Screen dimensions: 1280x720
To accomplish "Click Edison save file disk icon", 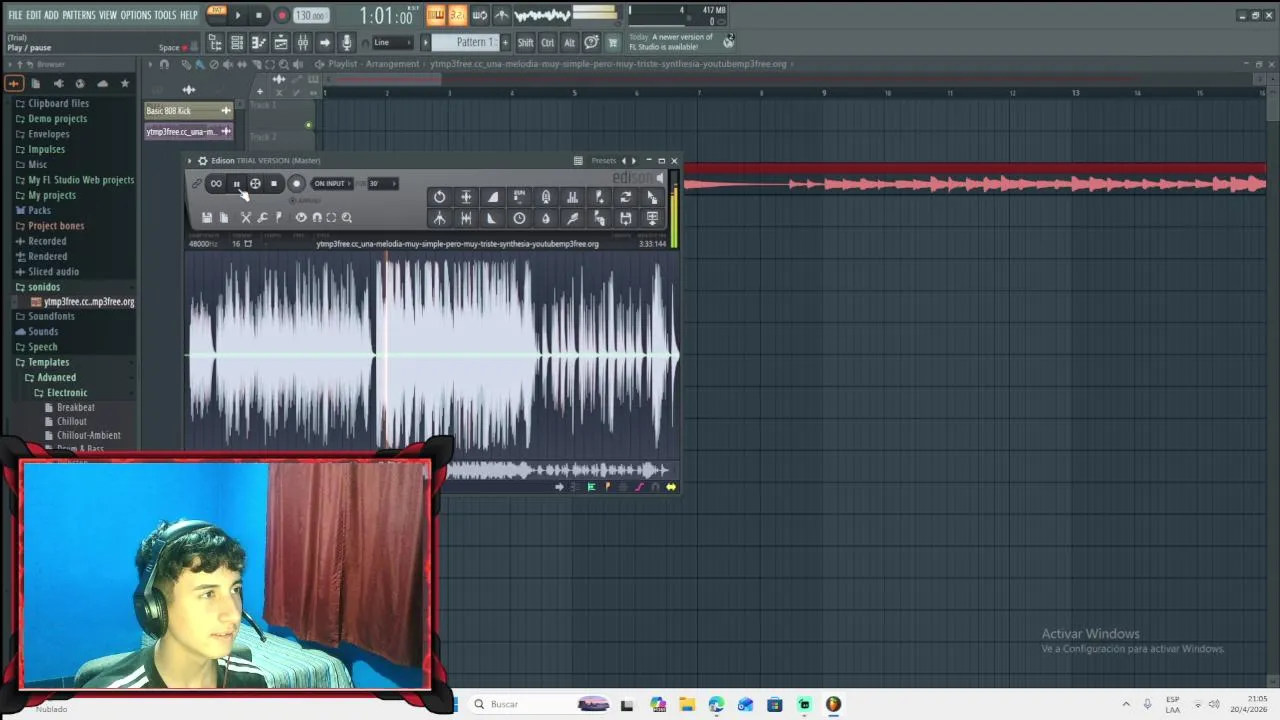I will click(x=207, y=217).
